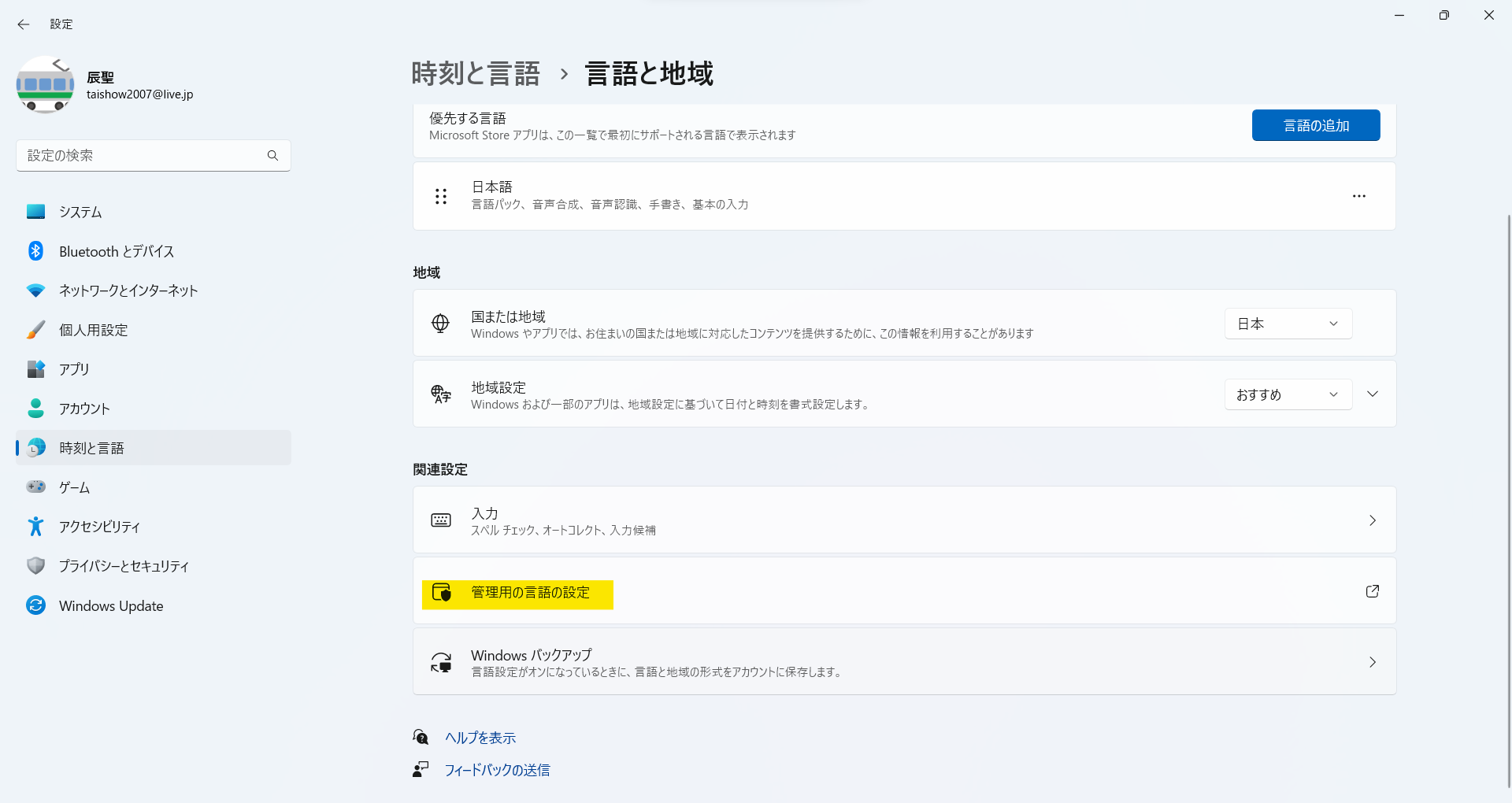Open the 日本語 more options ellipsis
The width and height of the screenshot is (1512, 803).
[1359, 196]
